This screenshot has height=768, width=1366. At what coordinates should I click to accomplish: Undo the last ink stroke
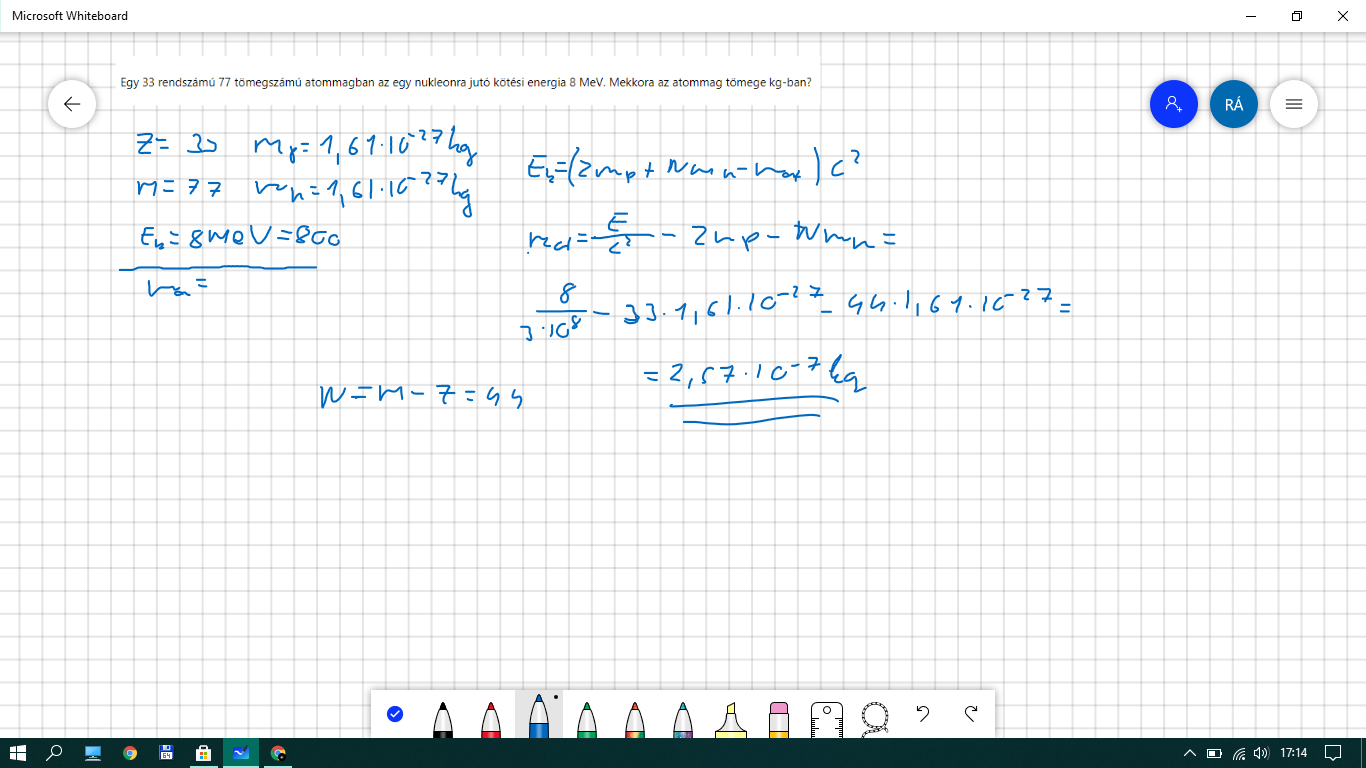tap(923, 714)
